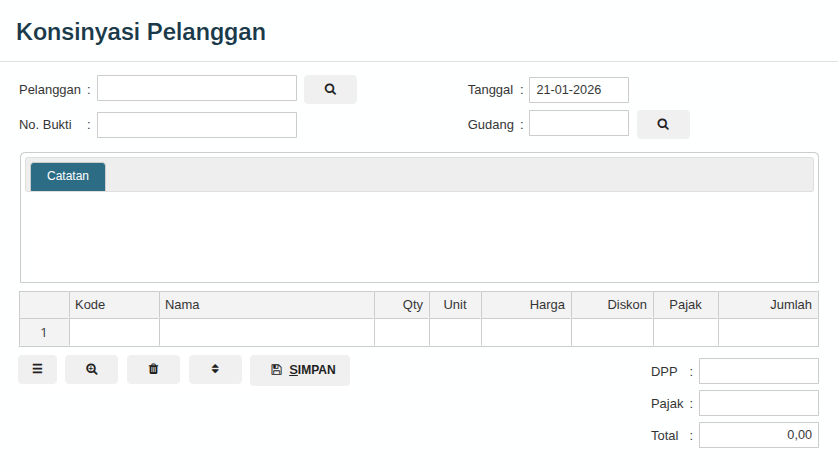This screenshot has height=470, width=838.
Task: Focus the No. Bukti input field
Action: 197,125
